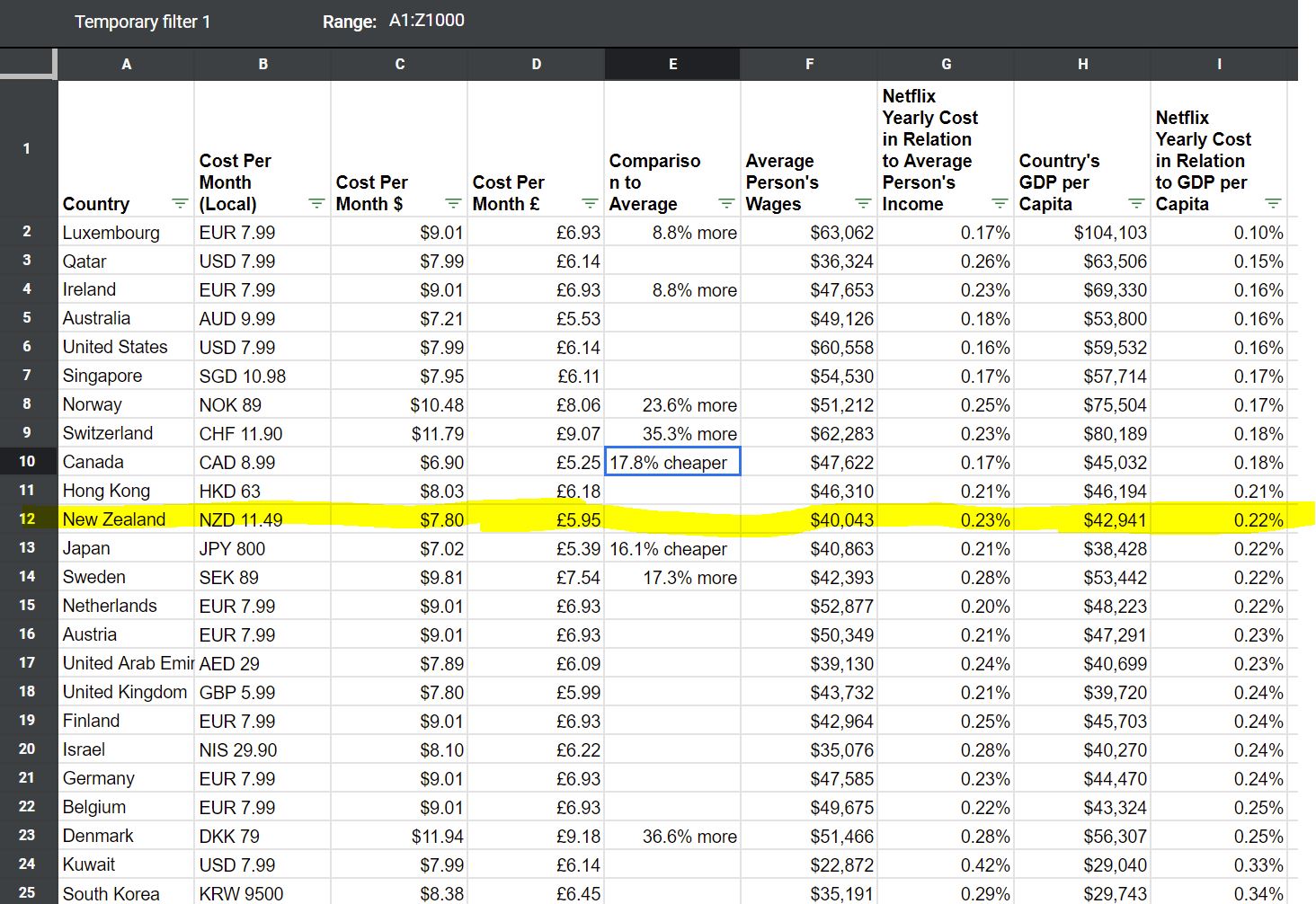
Task: Open the Country column filter icon
Action: coord(180,204)
